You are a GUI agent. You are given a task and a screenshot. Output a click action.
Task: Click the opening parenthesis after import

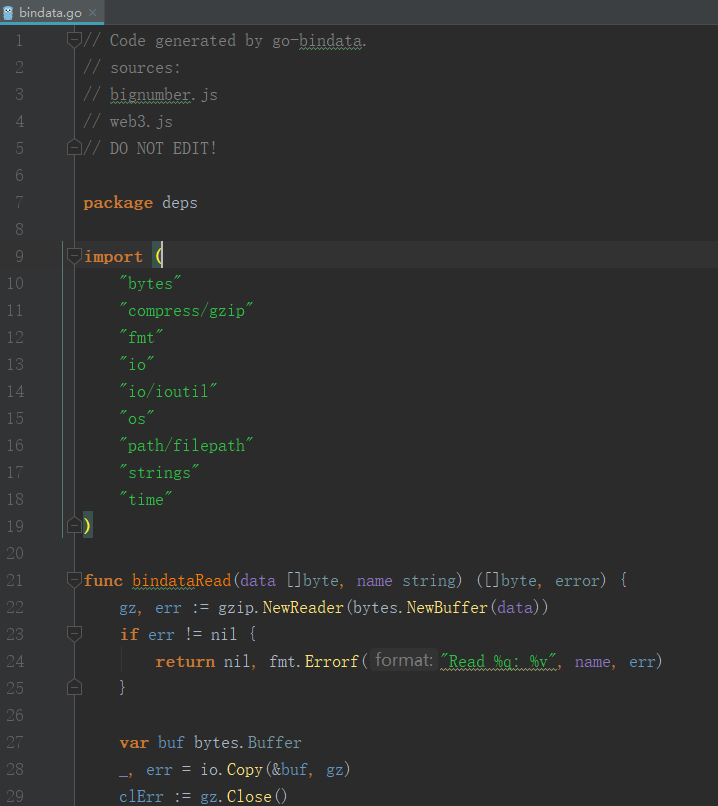pyautogui.click(x=159, y=257)
